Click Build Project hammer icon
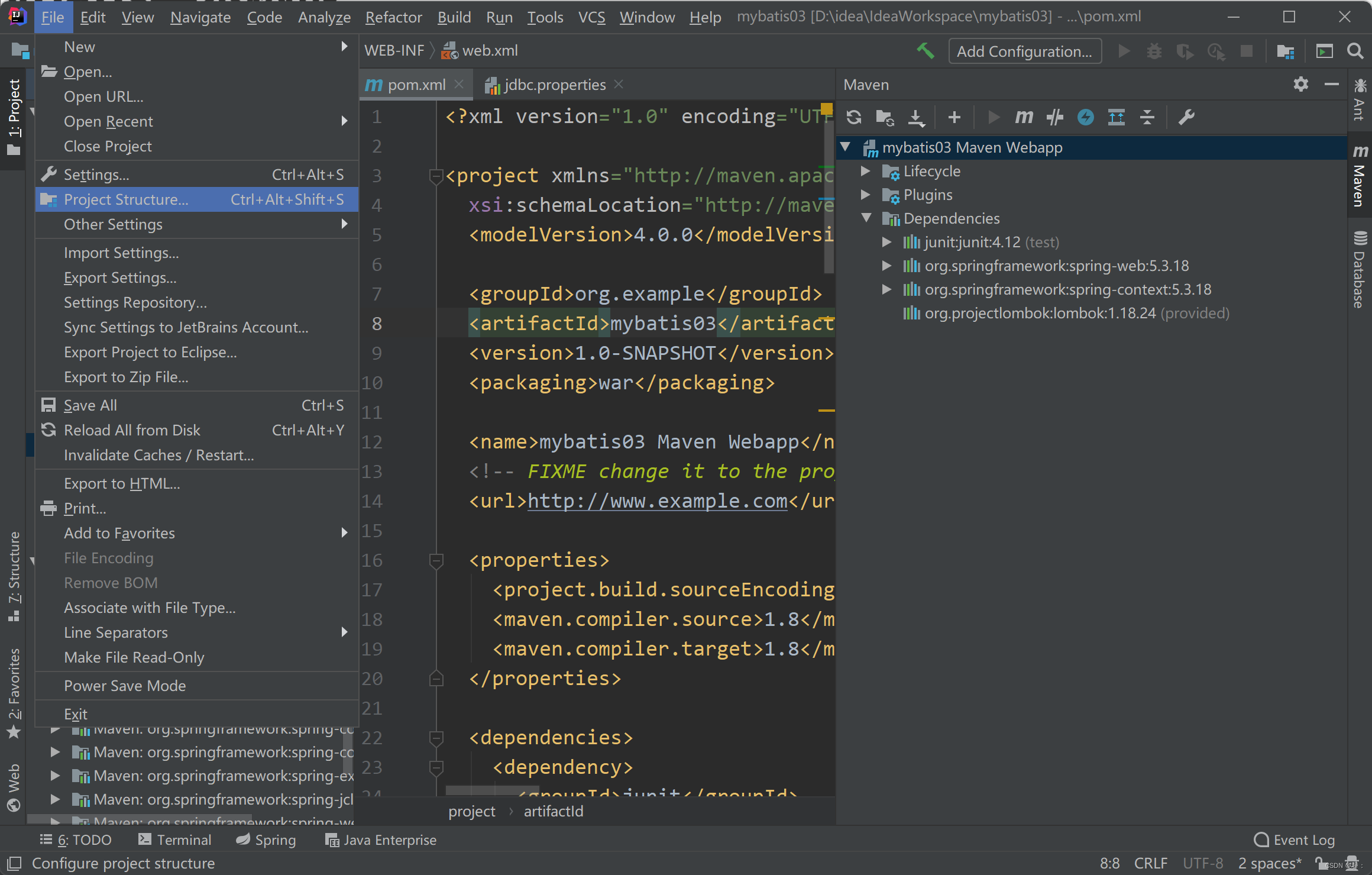The width and height of the screenshot is (1372, 875). (x=925, y=51)
